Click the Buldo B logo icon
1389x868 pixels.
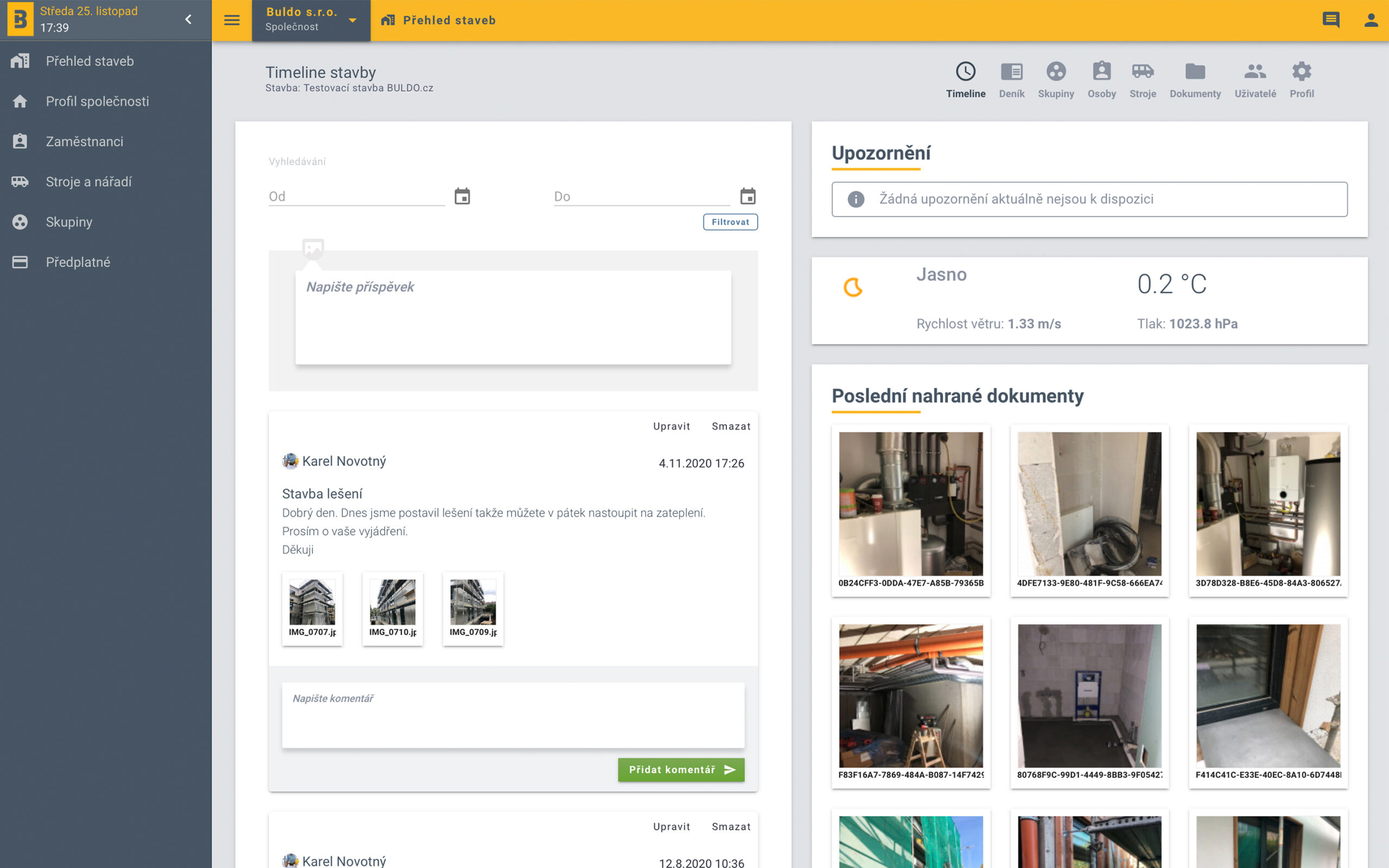20,20
